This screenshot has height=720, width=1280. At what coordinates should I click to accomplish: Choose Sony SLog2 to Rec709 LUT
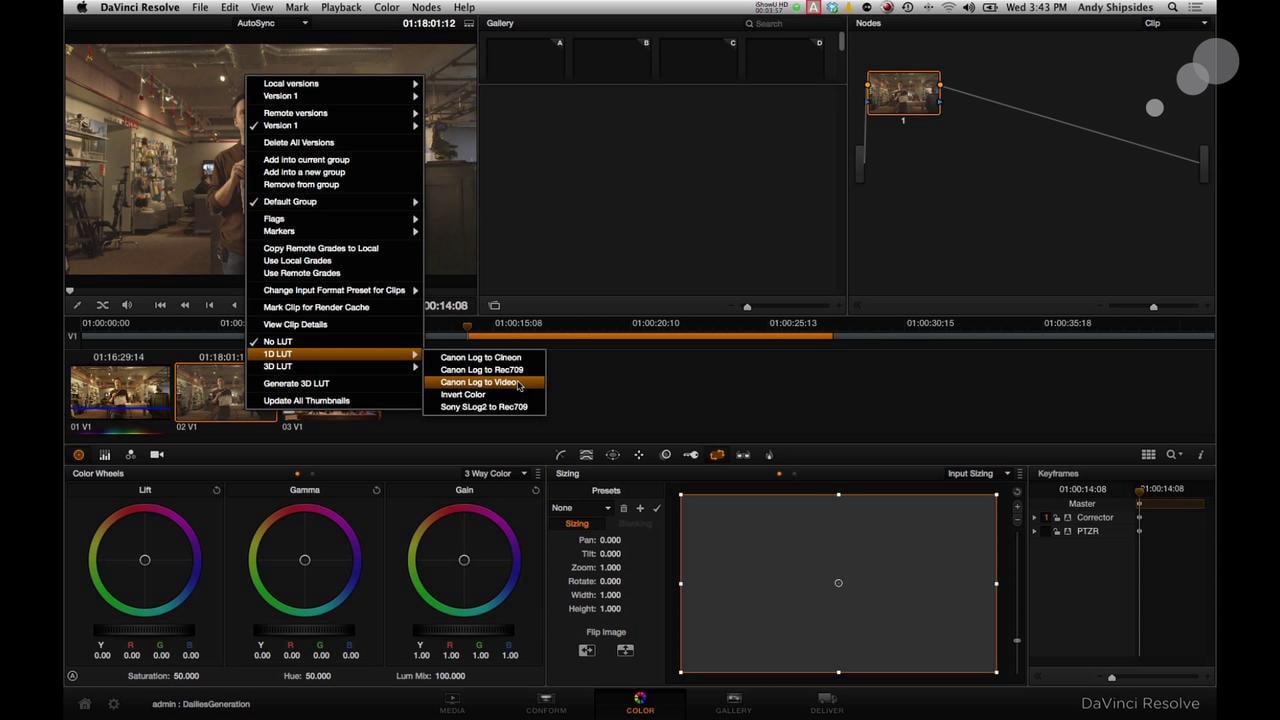click(484, 407)
